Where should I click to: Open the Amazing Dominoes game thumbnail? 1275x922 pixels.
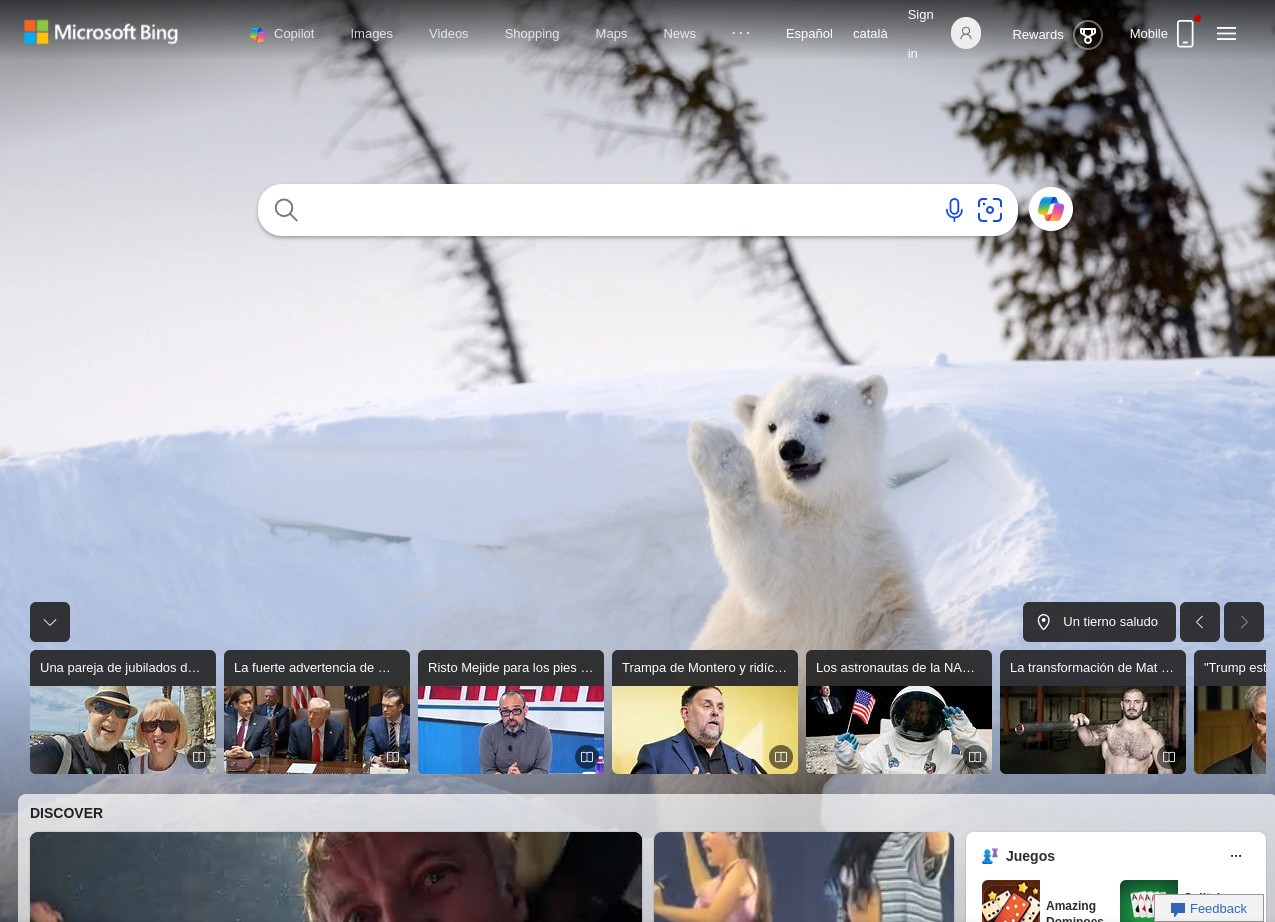pyautogui.click(x=1011, y=901)
